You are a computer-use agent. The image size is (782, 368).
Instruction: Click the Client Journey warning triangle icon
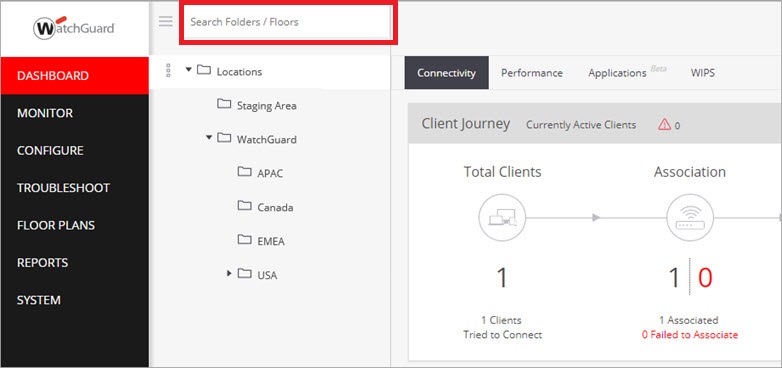tap(664, 125)
